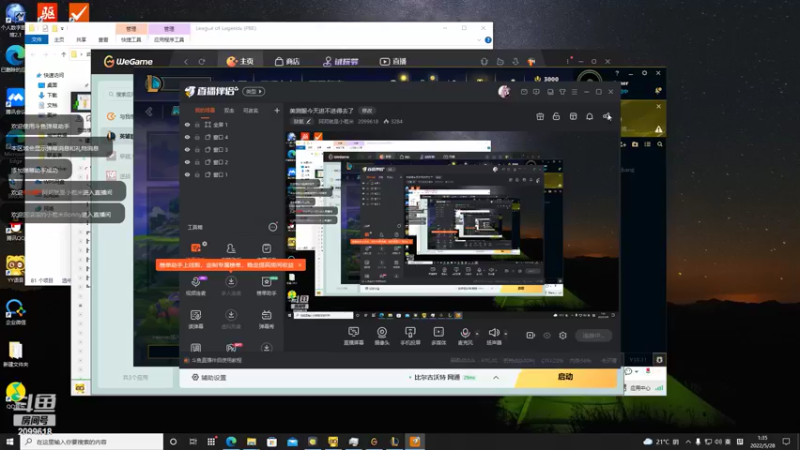Open toolbox more-options circle icon
This screenshot has width=800, height=450.
click(x=273, y=227)
